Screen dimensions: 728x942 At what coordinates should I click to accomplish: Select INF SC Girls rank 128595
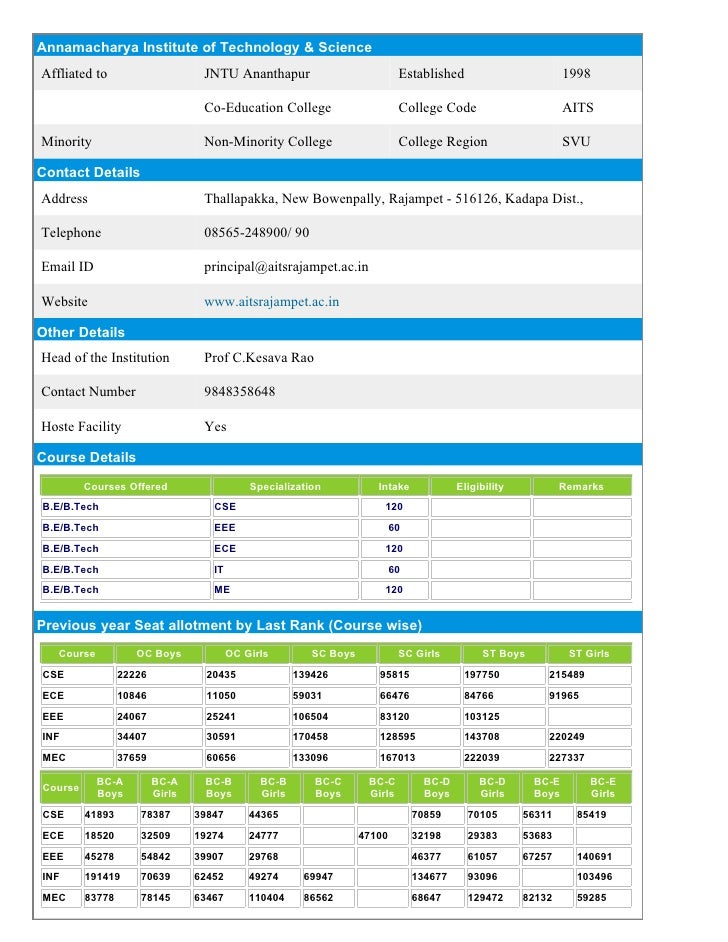click(x=398, y=737)
